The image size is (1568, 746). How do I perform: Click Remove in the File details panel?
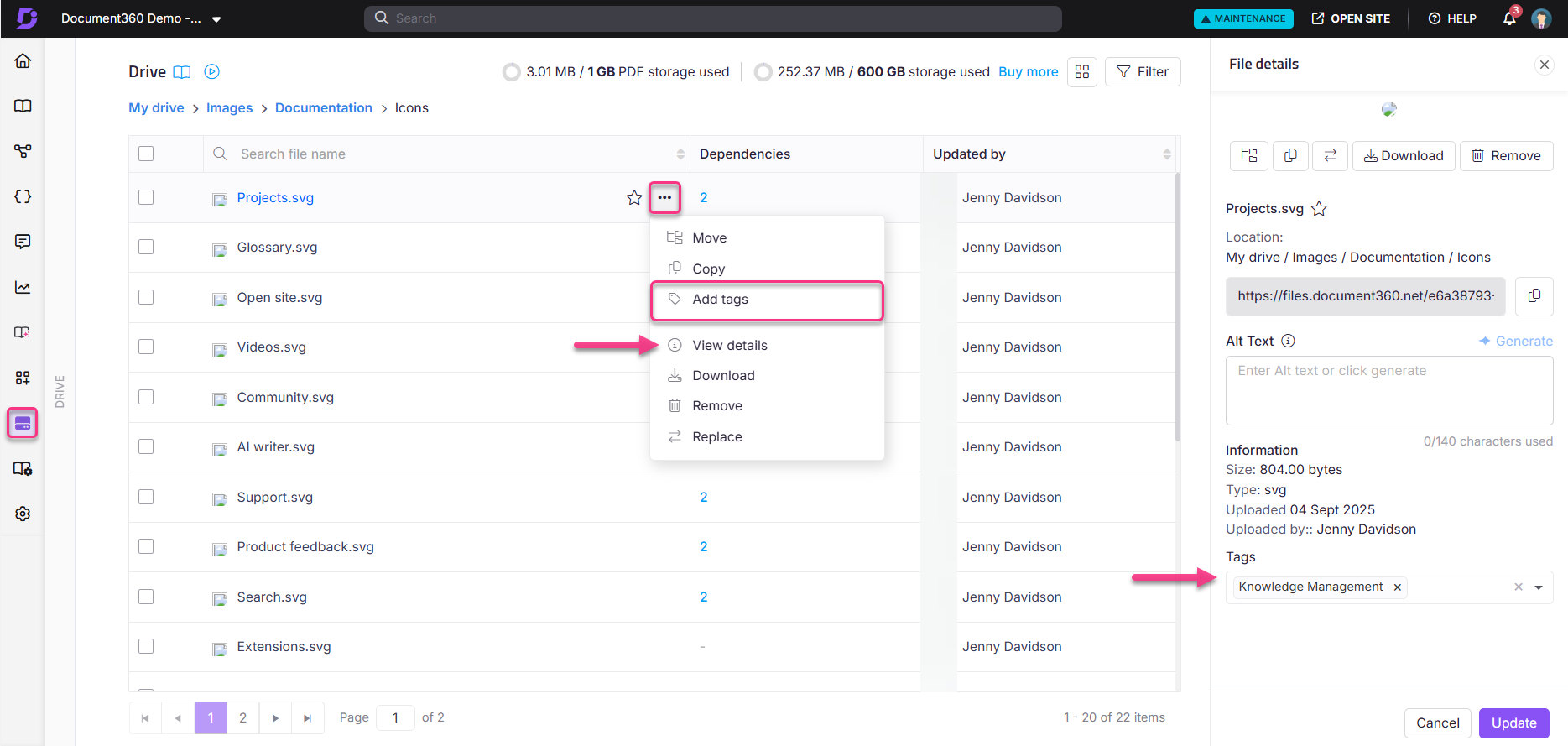[1507, 156]
